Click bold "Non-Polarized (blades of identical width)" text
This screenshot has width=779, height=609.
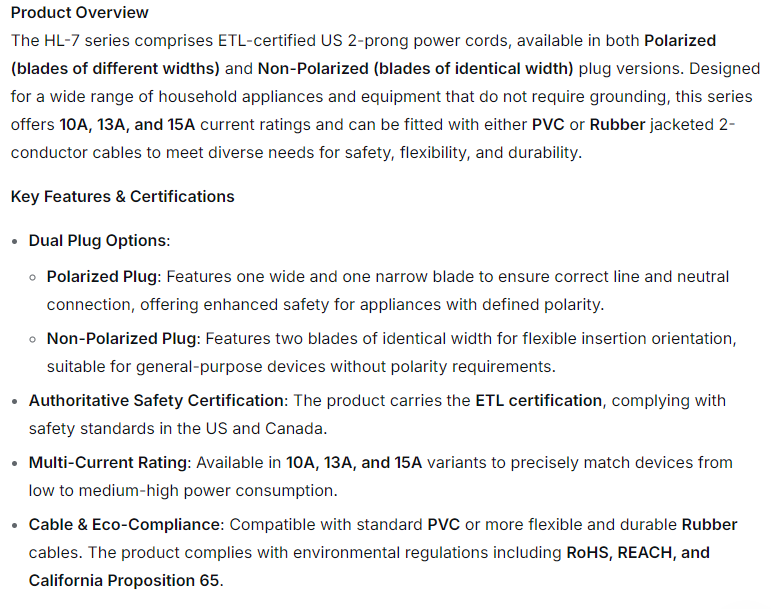click(415, 69)
